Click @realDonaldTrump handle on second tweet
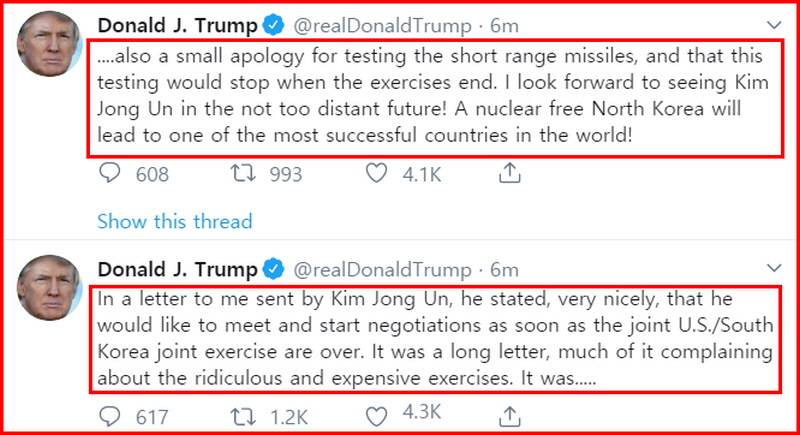Screen dimensions: 800x435 click(382, 270)
